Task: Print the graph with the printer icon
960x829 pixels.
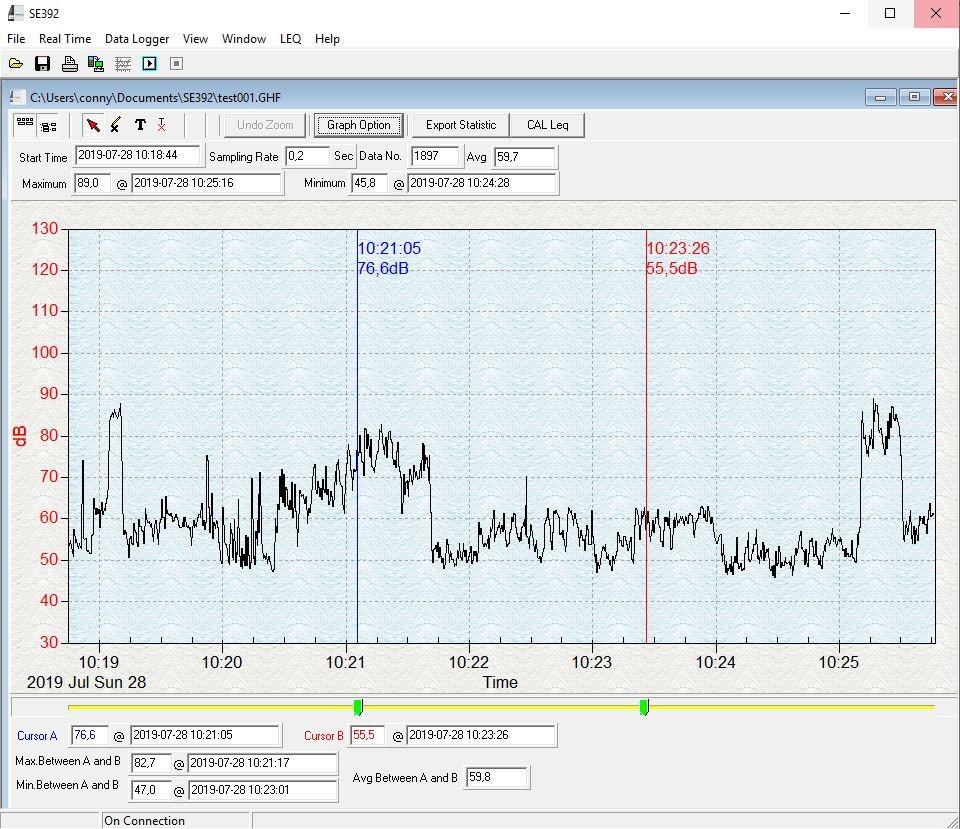Action: pyautogui.click(x=69, y=64)
